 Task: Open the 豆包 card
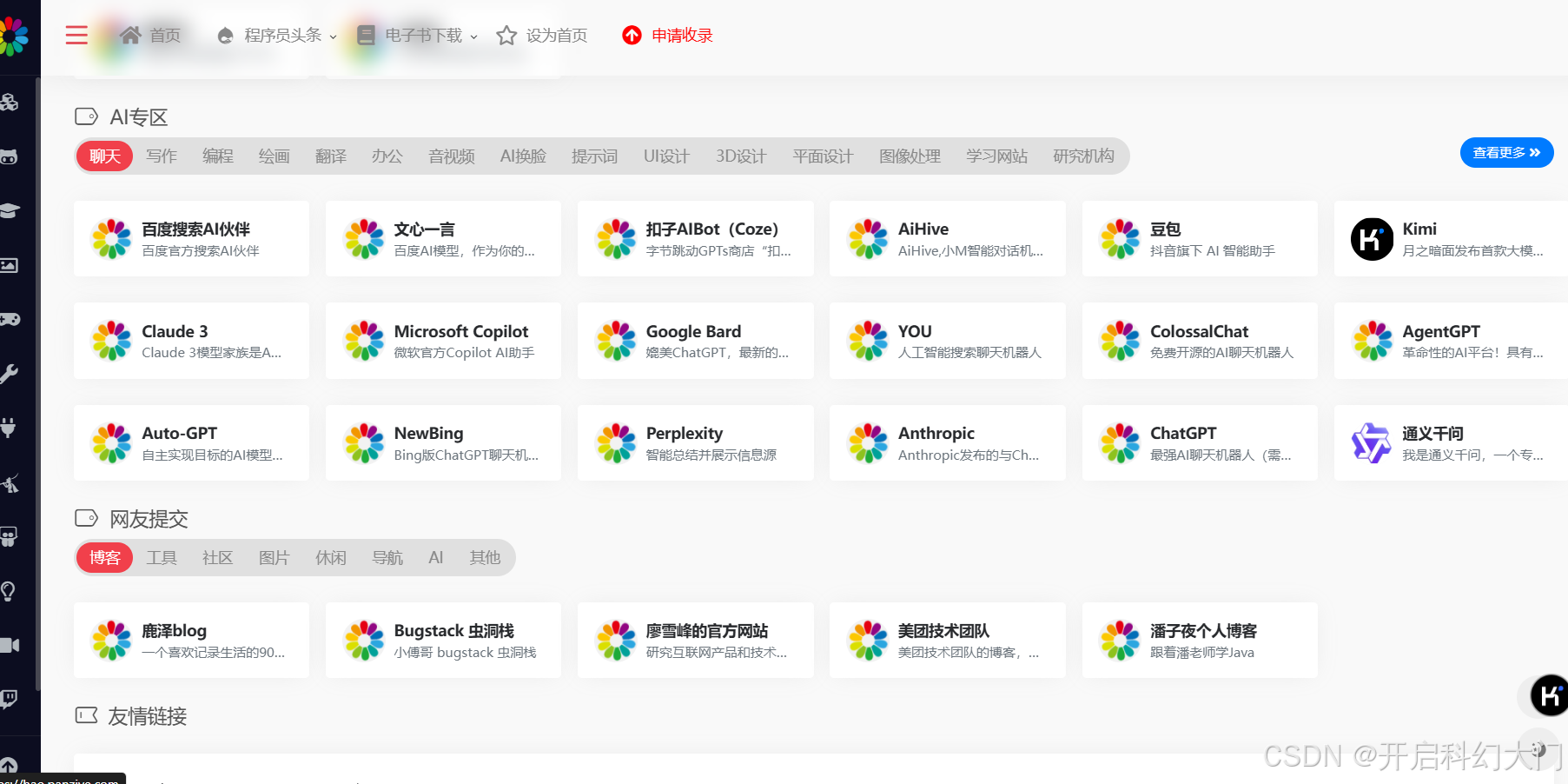pyautogui.click(x=1200, y=239)
